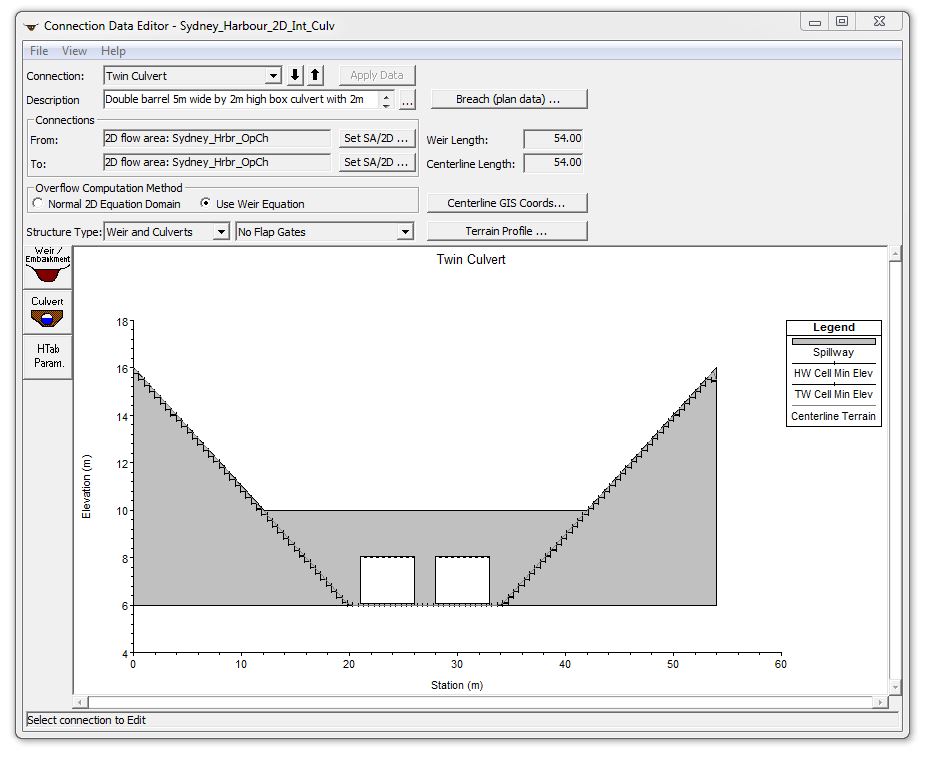Click the Spillway legend gray swatch

[x=833, y=342]
